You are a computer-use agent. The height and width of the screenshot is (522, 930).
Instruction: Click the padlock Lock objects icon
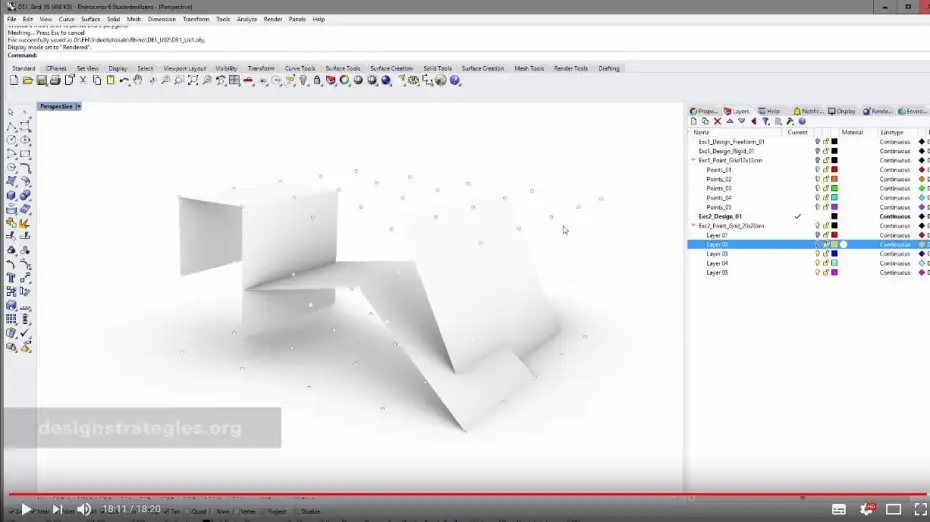tap(317, 80)
